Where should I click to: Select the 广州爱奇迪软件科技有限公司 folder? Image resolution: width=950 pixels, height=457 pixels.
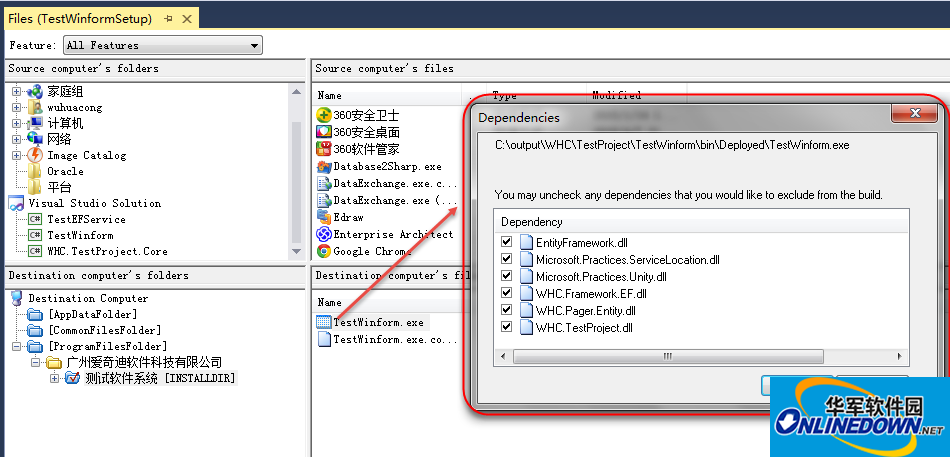(x=144, y=362)
